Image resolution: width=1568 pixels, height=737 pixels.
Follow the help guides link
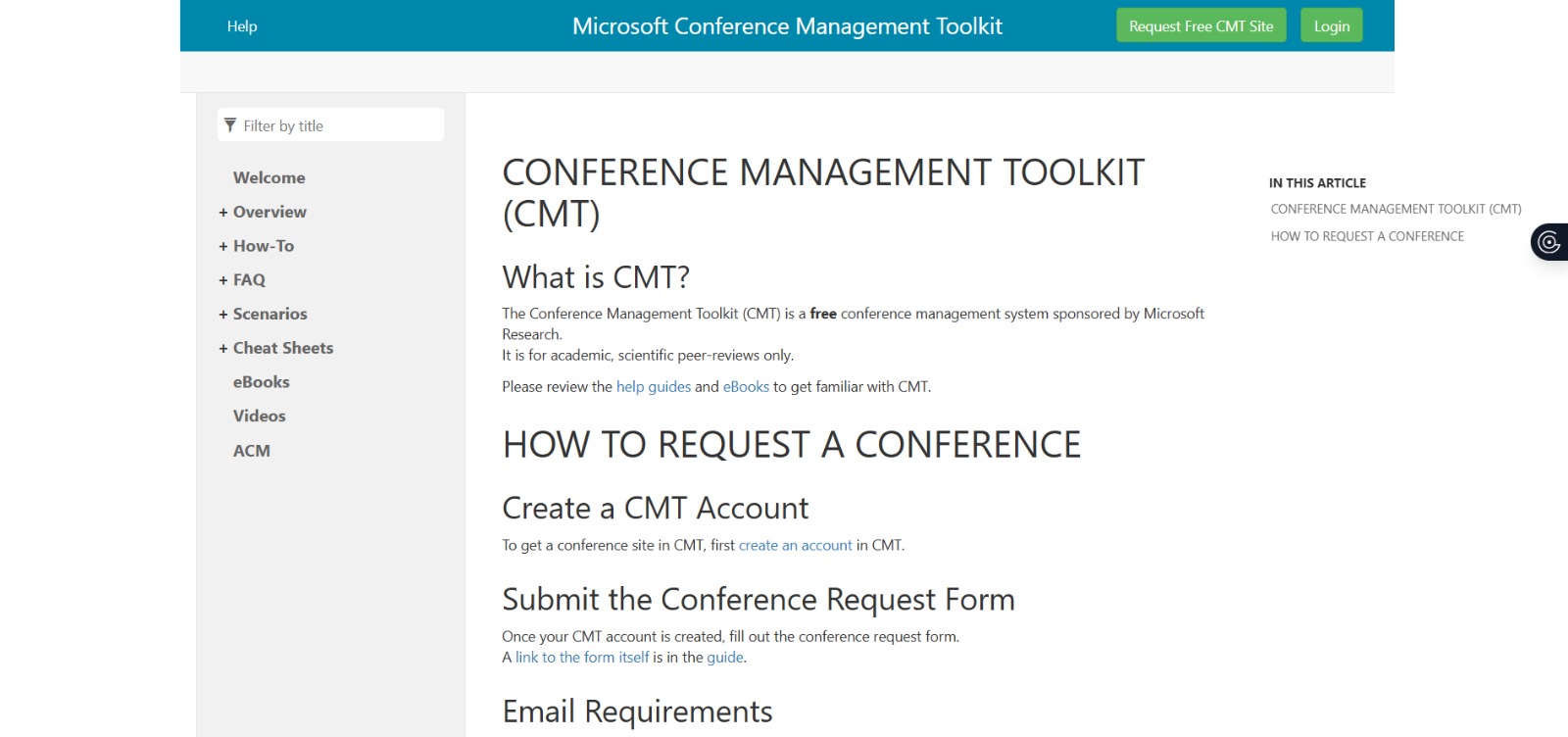coord(654,387)
